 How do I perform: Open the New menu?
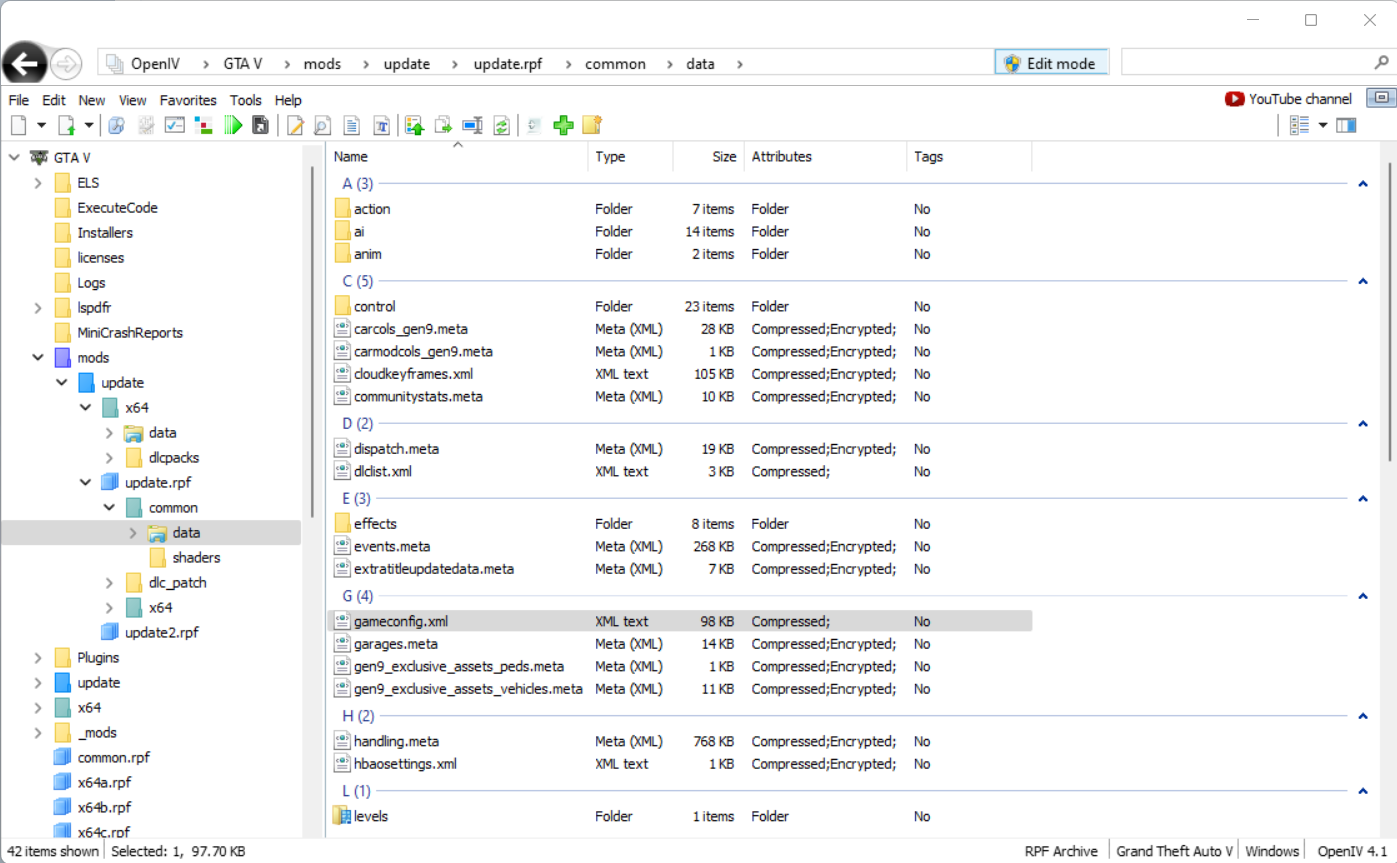point(92,100)
